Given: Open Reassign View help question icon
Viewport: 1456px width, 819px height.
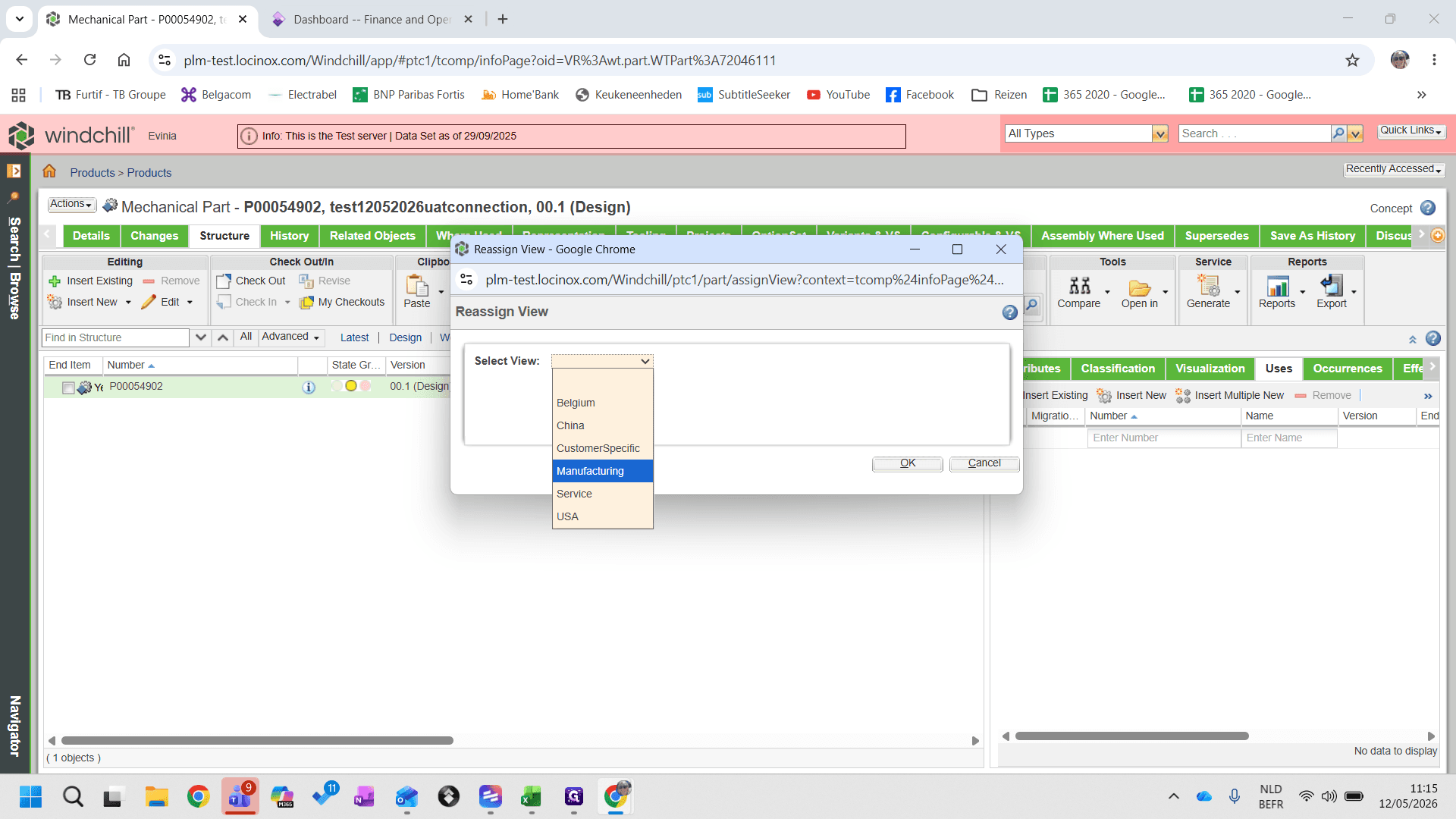Looking at the screenshot, I should click(x=1009, y=312).
